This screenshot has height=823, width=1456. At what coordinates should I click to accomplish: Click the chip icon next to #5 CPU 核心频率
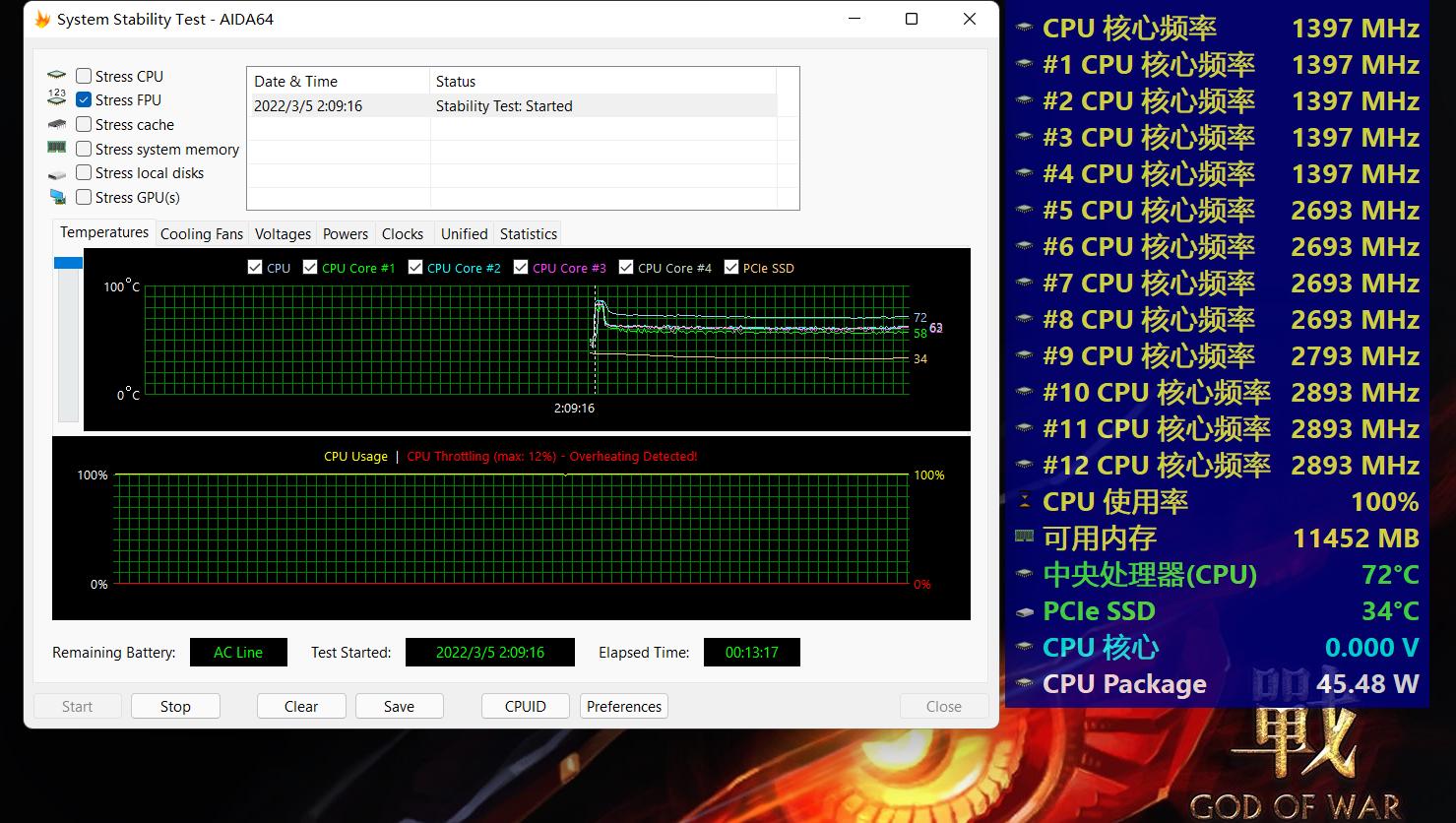1025,211
